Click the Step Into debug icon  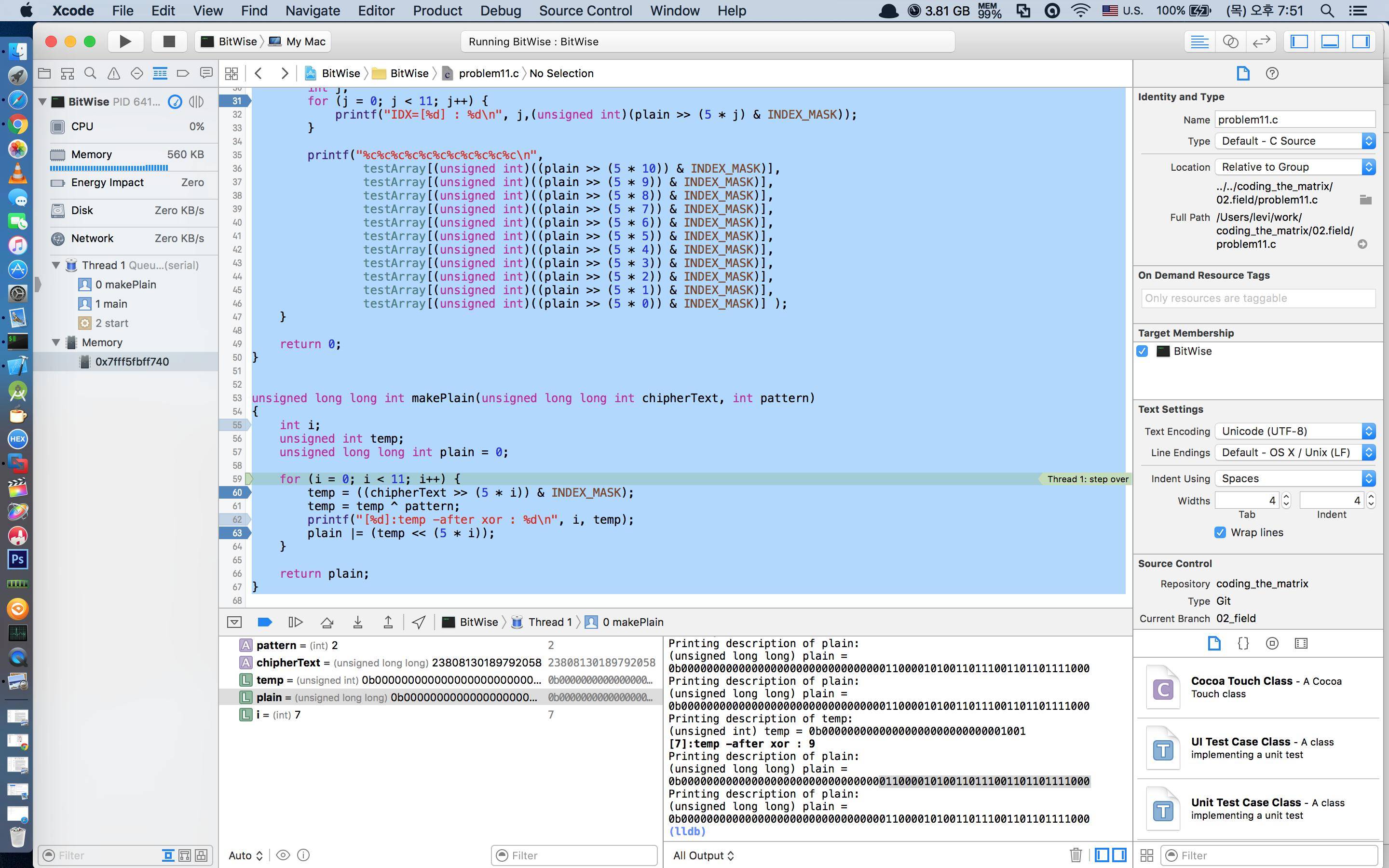pyautogui.click(x=357, y=622)
